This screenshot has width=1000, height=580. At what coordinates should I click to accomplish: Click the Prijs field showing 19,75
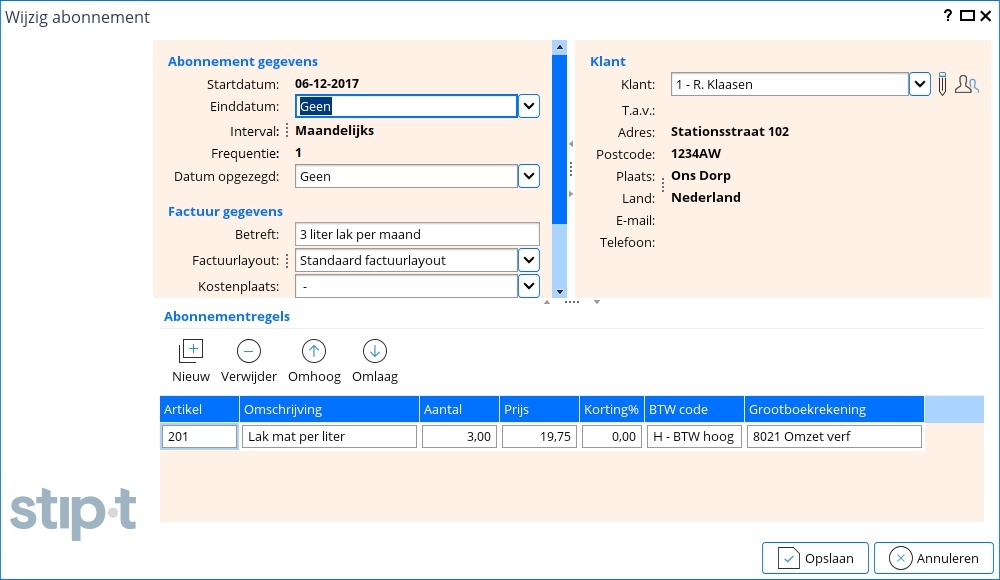539,437
